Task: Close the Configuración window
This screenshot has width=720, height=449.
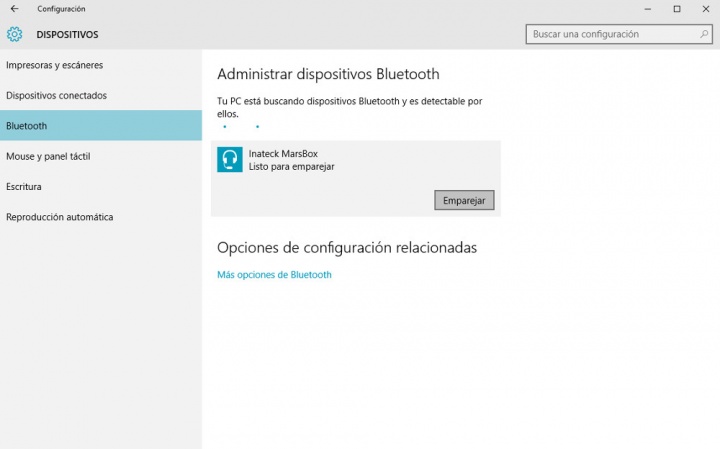Action: [705, 9]
